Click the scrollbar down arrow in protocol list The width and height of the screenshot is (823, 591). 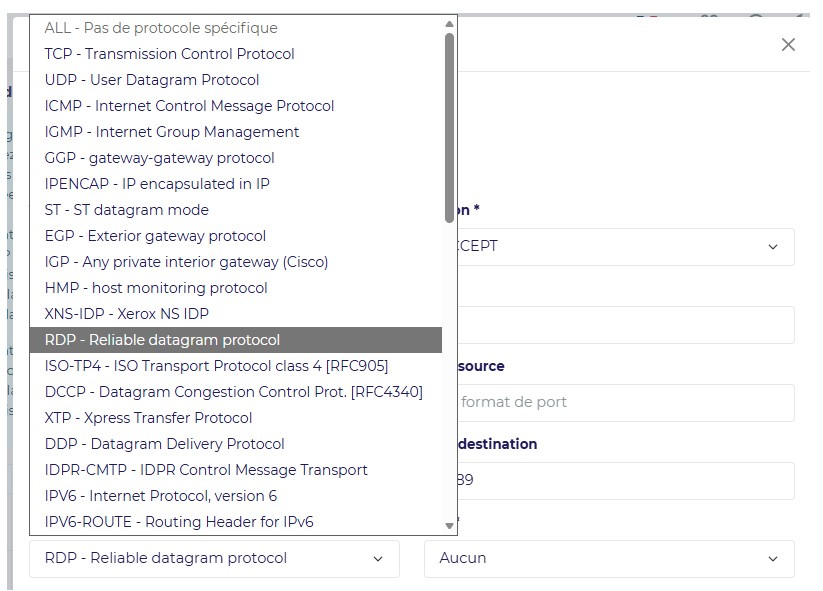point(449,525)
